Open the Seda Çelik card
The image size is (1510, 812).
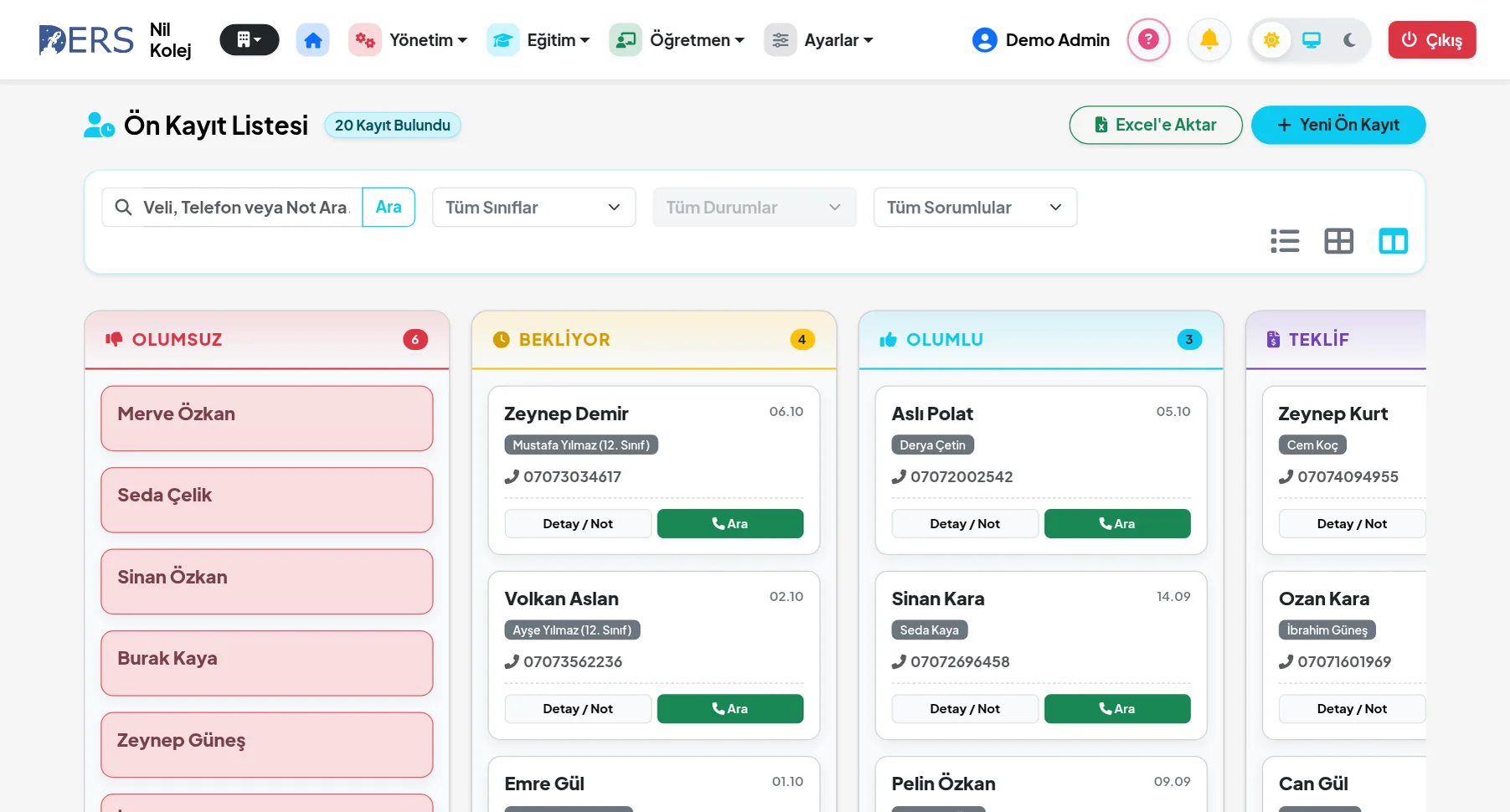coord(266,500)
